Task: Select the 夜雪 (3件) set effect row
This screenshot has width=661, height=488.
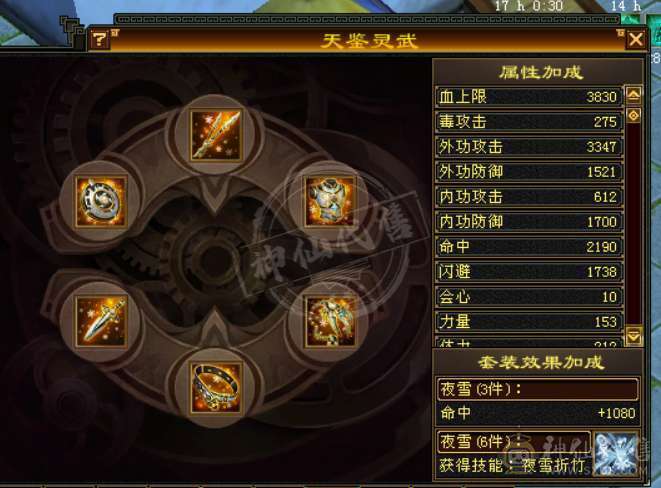Action: point(537,389)
